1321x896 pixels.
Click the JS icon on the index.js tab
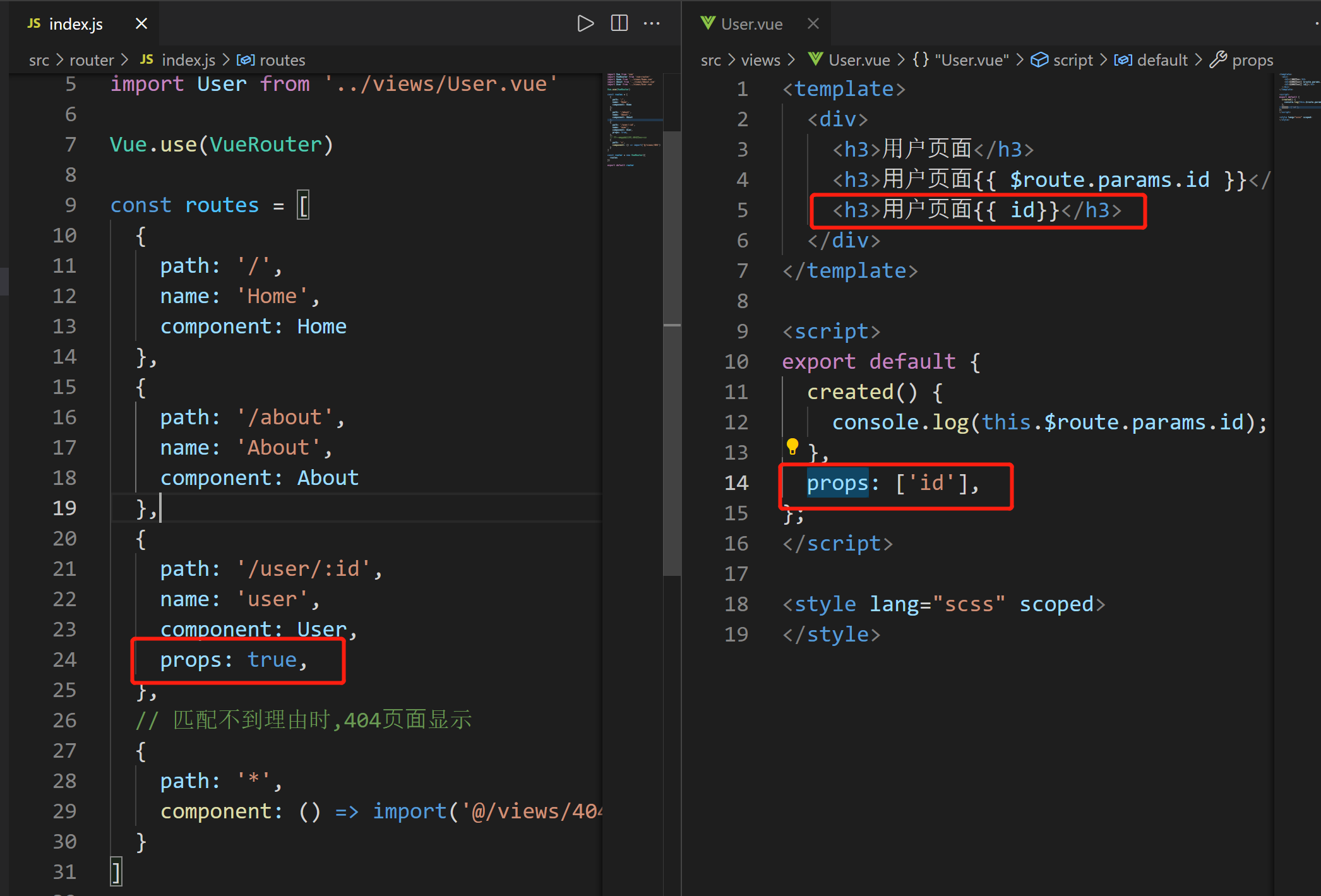[34, 23]
